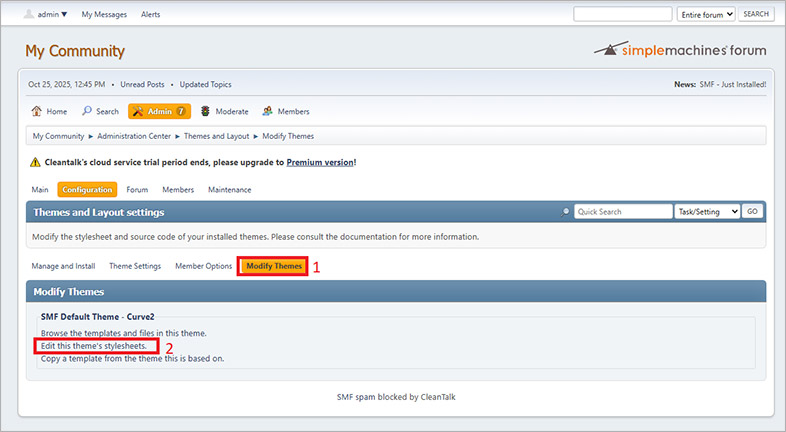Click the date Oct 25, 2025, 12:45 PM

67,84
